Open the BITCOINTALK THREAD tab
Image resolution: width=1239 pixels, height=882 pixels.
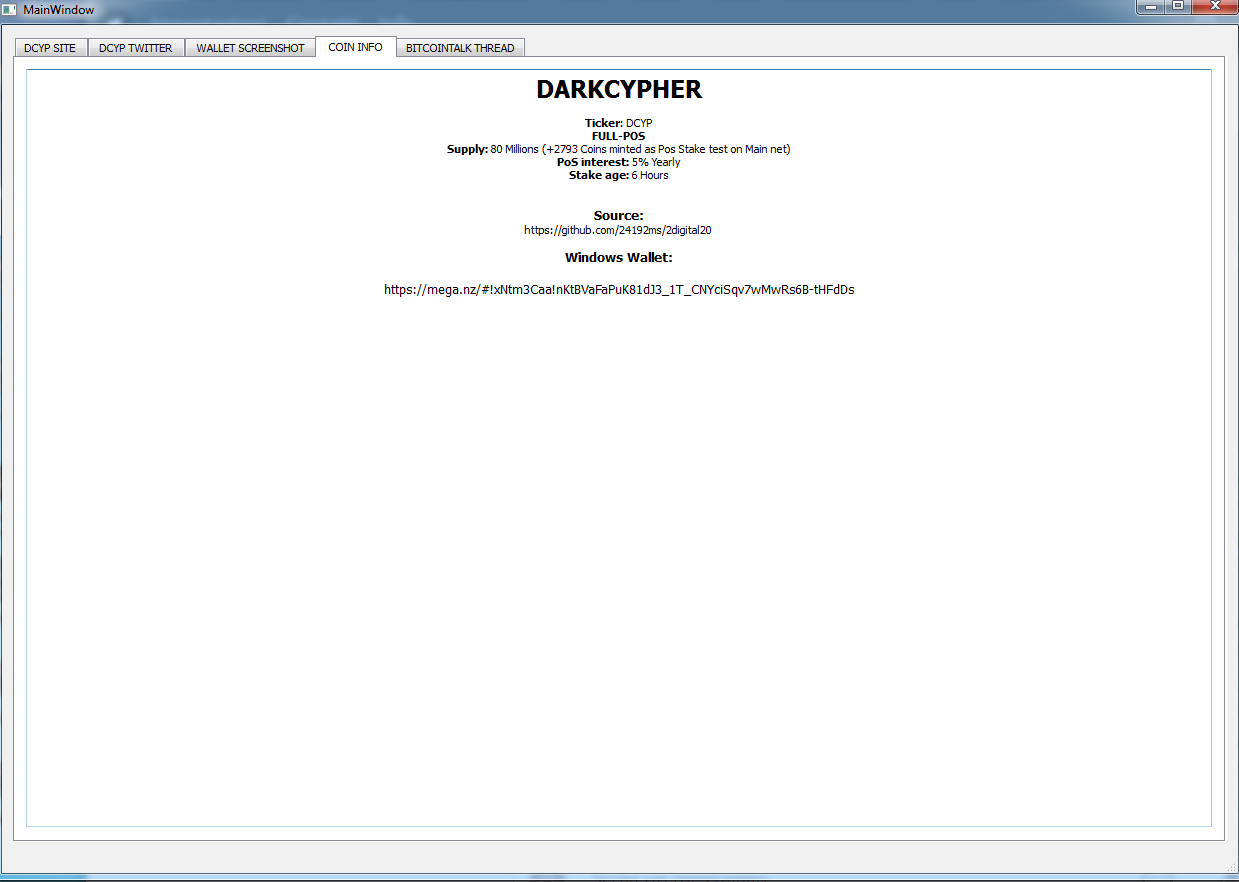(460, 48)
